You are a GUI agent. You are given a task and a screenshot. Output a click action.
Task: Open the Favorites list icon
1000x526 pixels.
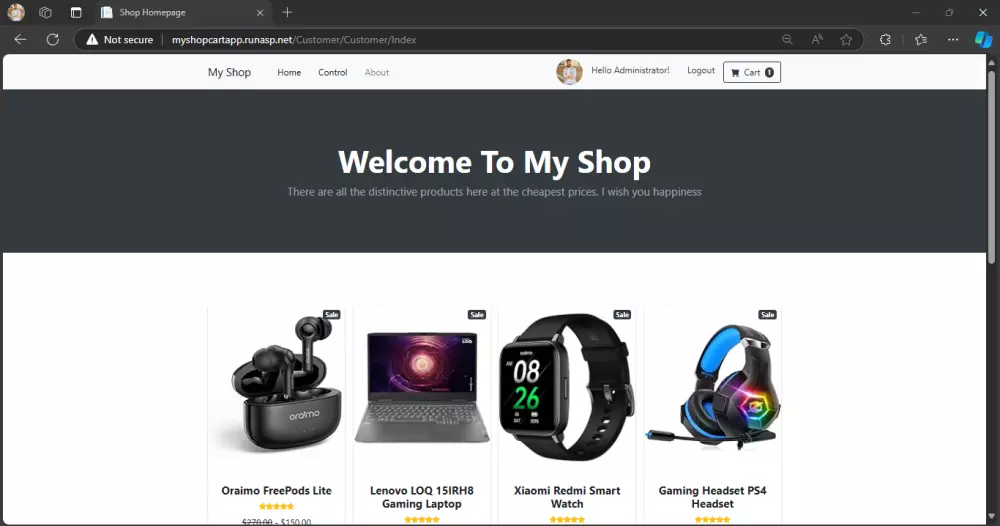pos(921,40)
